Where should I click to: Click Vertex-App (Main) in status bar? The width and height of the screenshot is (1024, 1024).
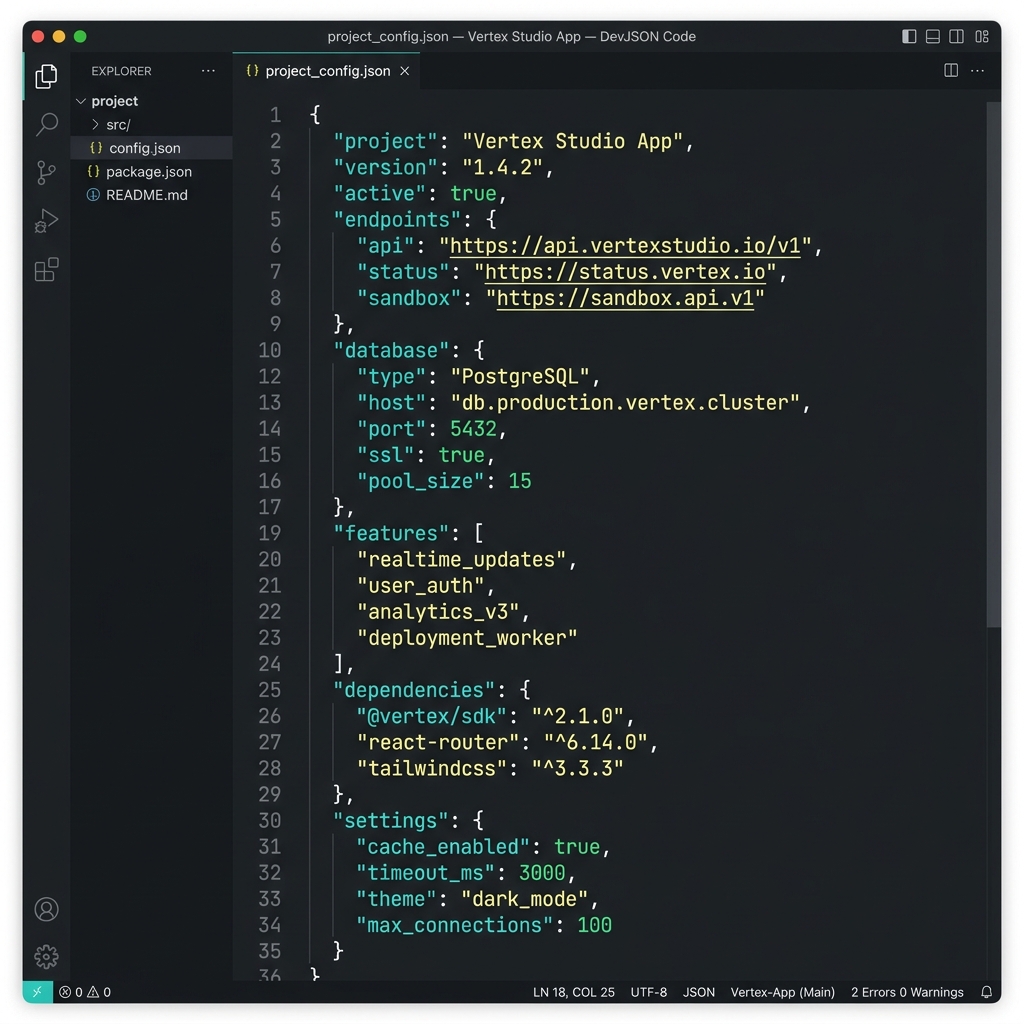[x=782, y=992]
